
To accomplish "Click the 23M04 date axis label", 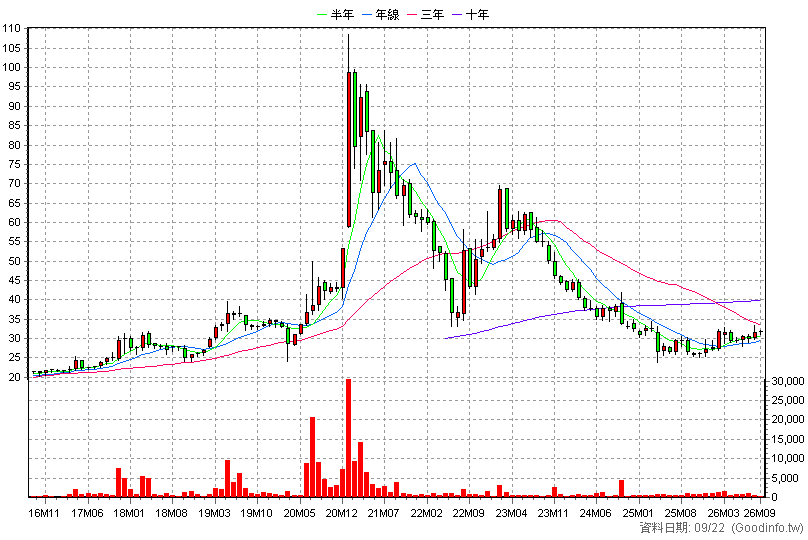I will [x=511, y=513].
